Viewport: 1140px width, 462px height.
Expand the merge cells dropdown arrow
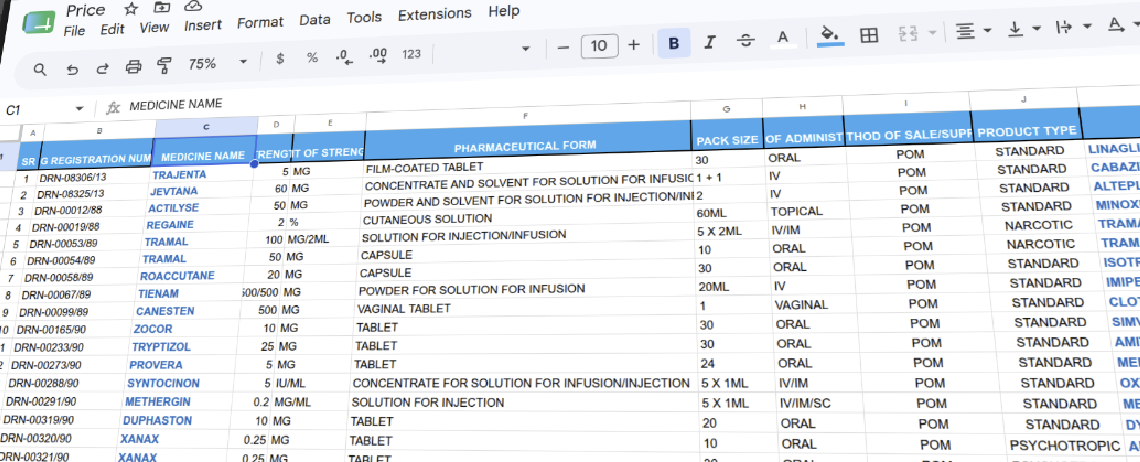point(933,33)
